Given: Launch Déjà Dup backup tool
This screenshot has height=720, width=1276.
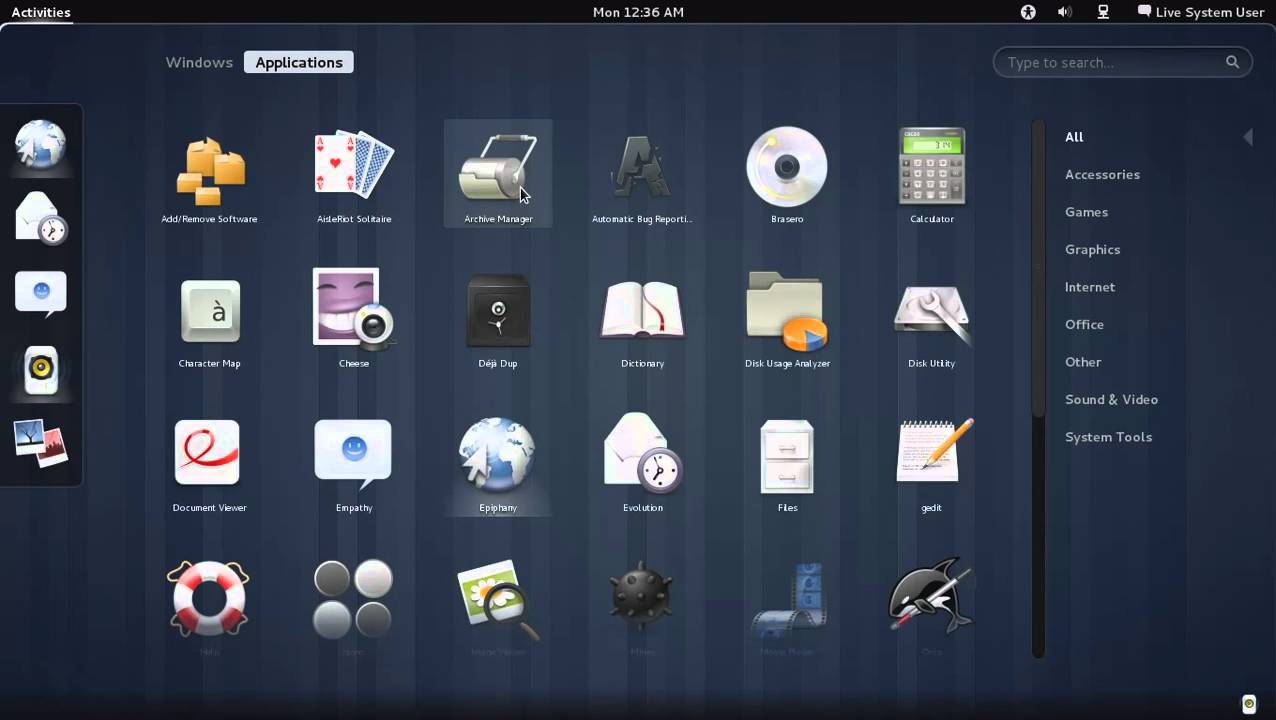Looking at the screenshot, I should coord(498,318).
